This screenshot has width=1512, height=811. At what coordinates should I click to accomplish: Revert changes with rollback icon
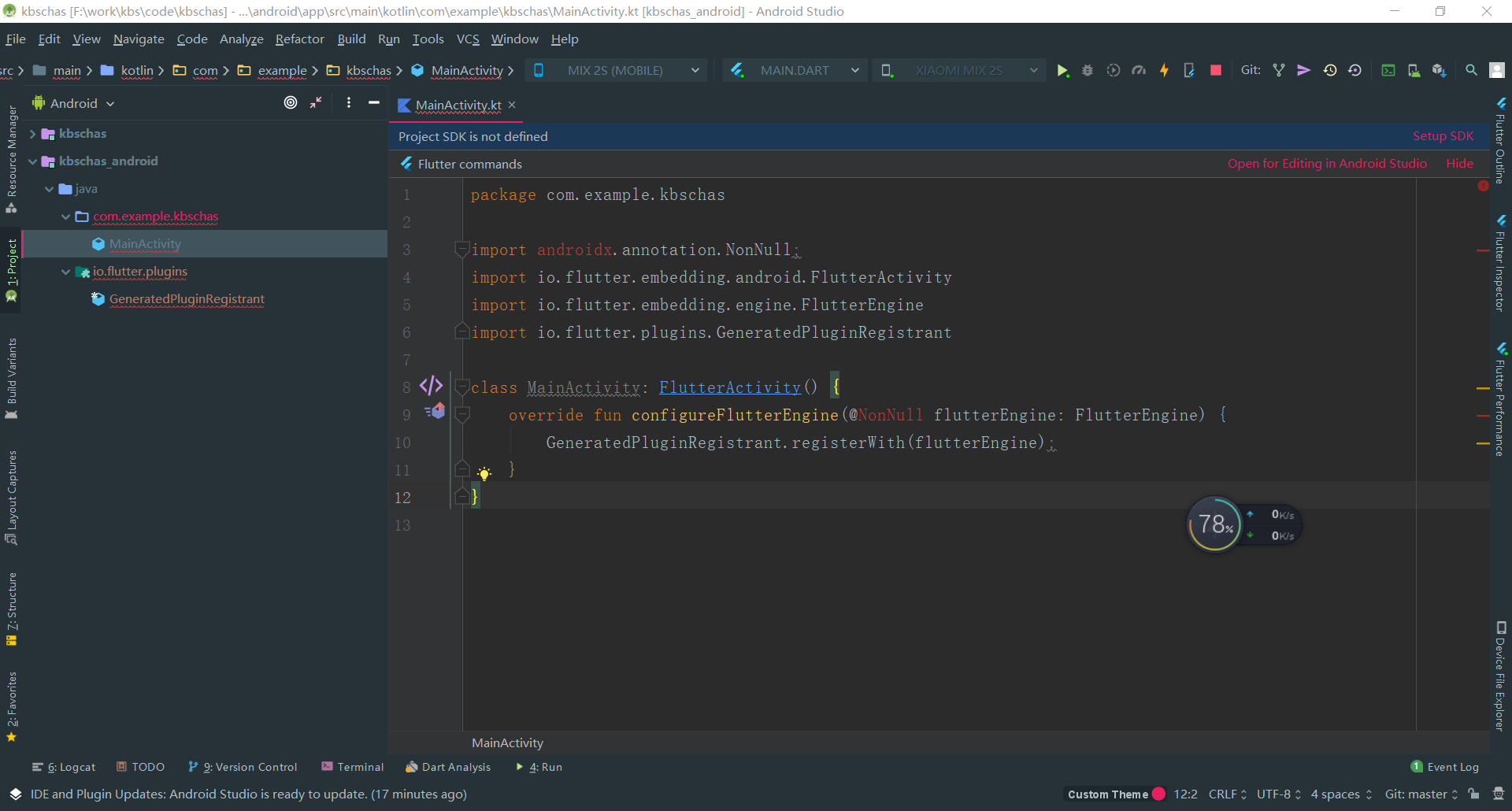[1354, 71]
